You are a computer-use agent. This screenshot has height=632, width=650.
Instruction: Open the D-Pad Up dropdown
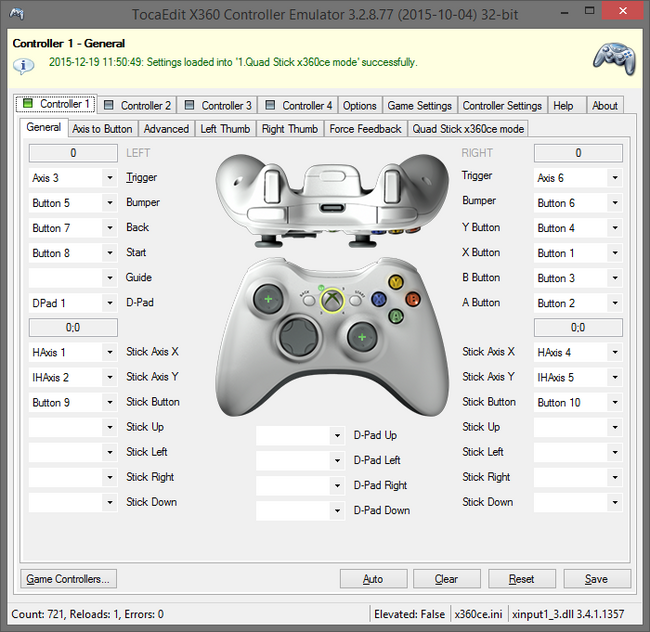(x=337, y=436)
